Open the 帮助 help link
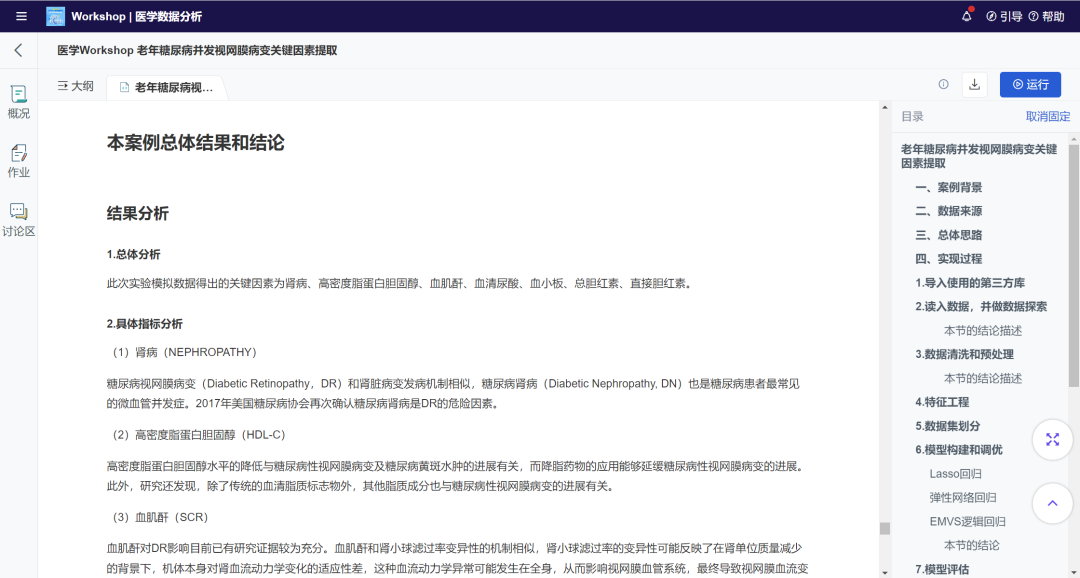Screen dimensions: 1080x578 [x=1046, y=17]
